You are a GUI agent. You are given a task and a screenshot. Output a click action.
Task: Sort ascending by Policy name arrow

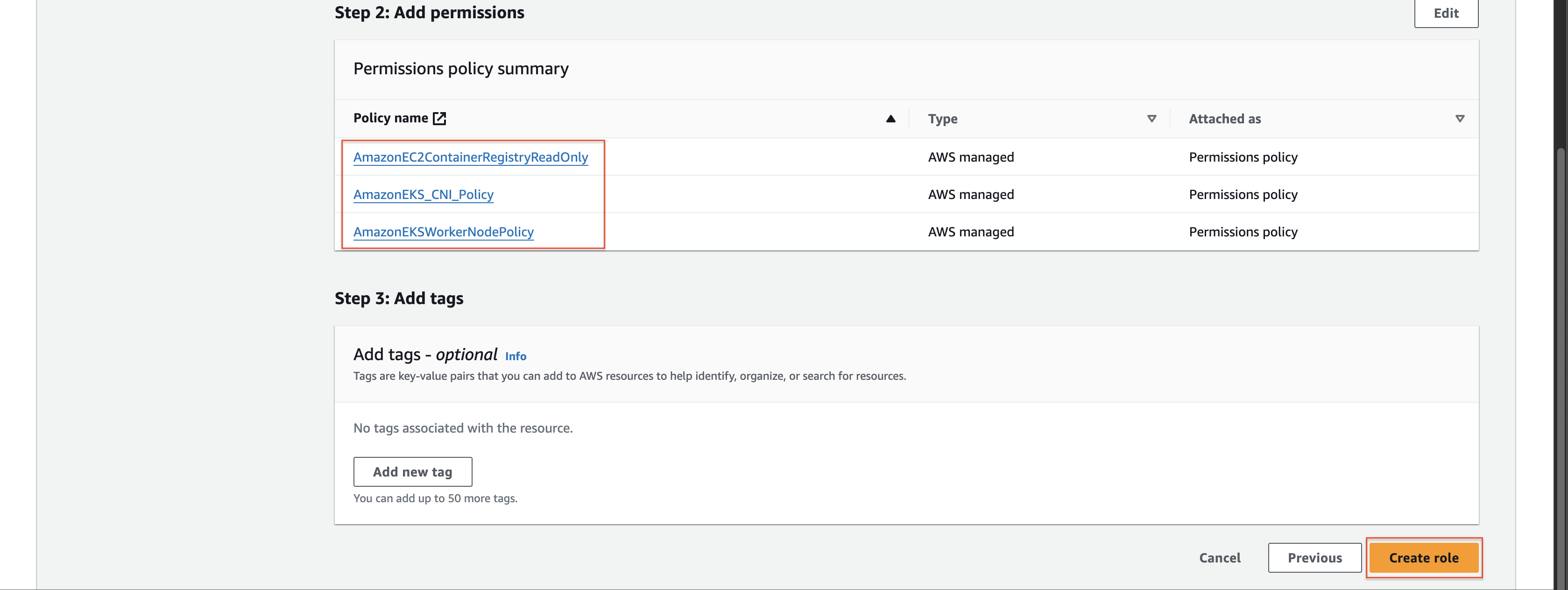pyautogui.click(x=890, y=119)
